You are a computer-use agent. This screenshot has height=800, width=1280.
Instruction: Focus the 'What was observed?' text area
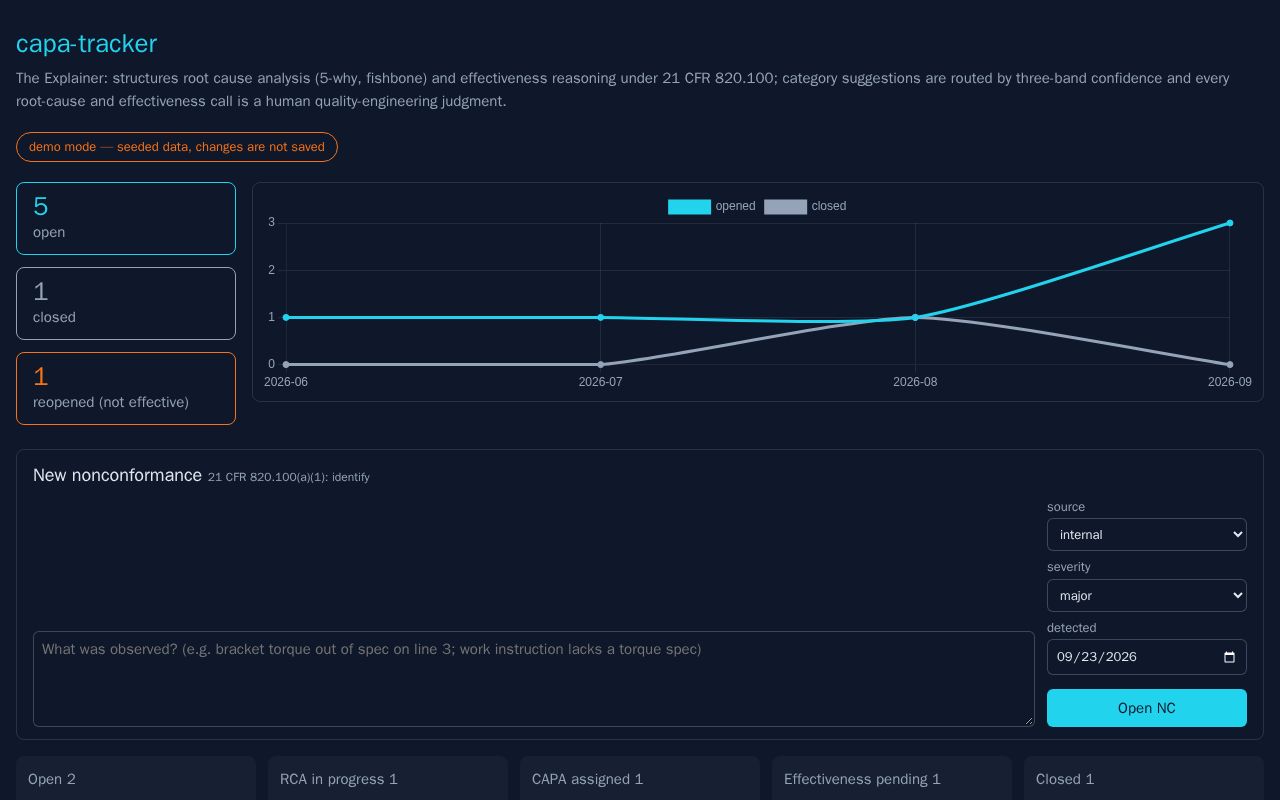point(534,679)
